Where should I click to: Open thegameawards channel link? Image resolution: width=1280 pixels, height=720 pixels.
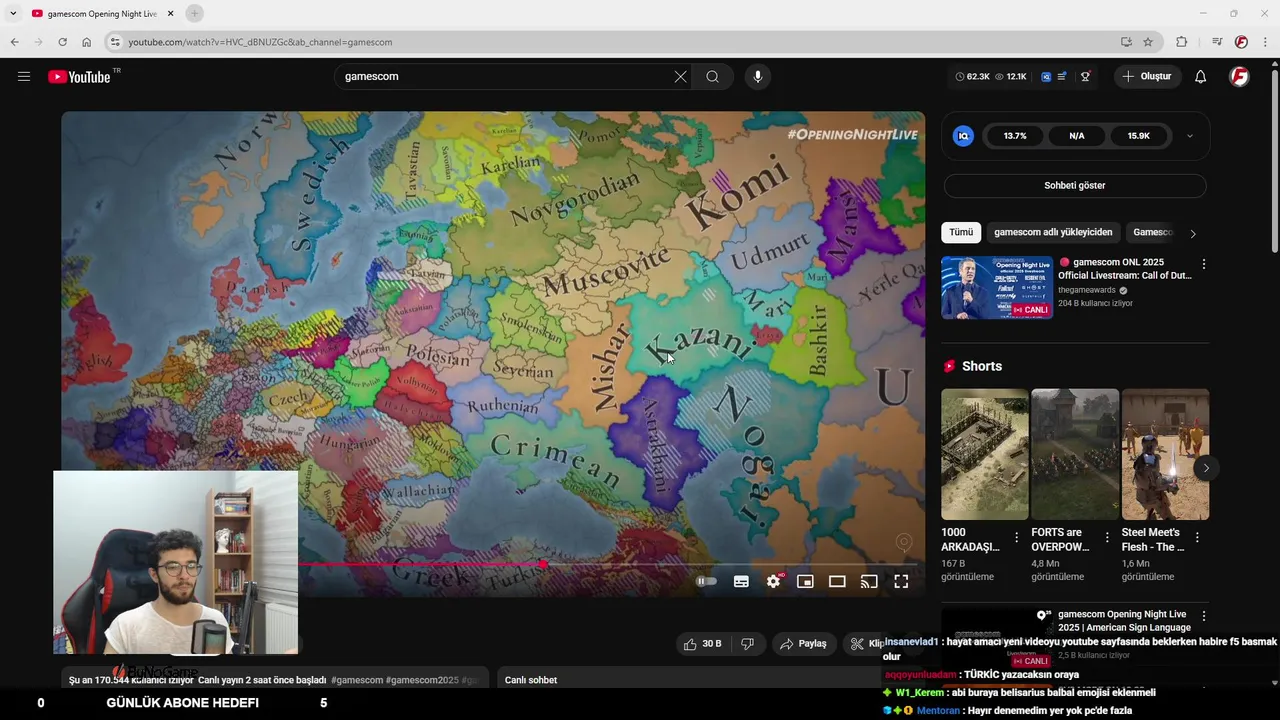point(1087,290)
